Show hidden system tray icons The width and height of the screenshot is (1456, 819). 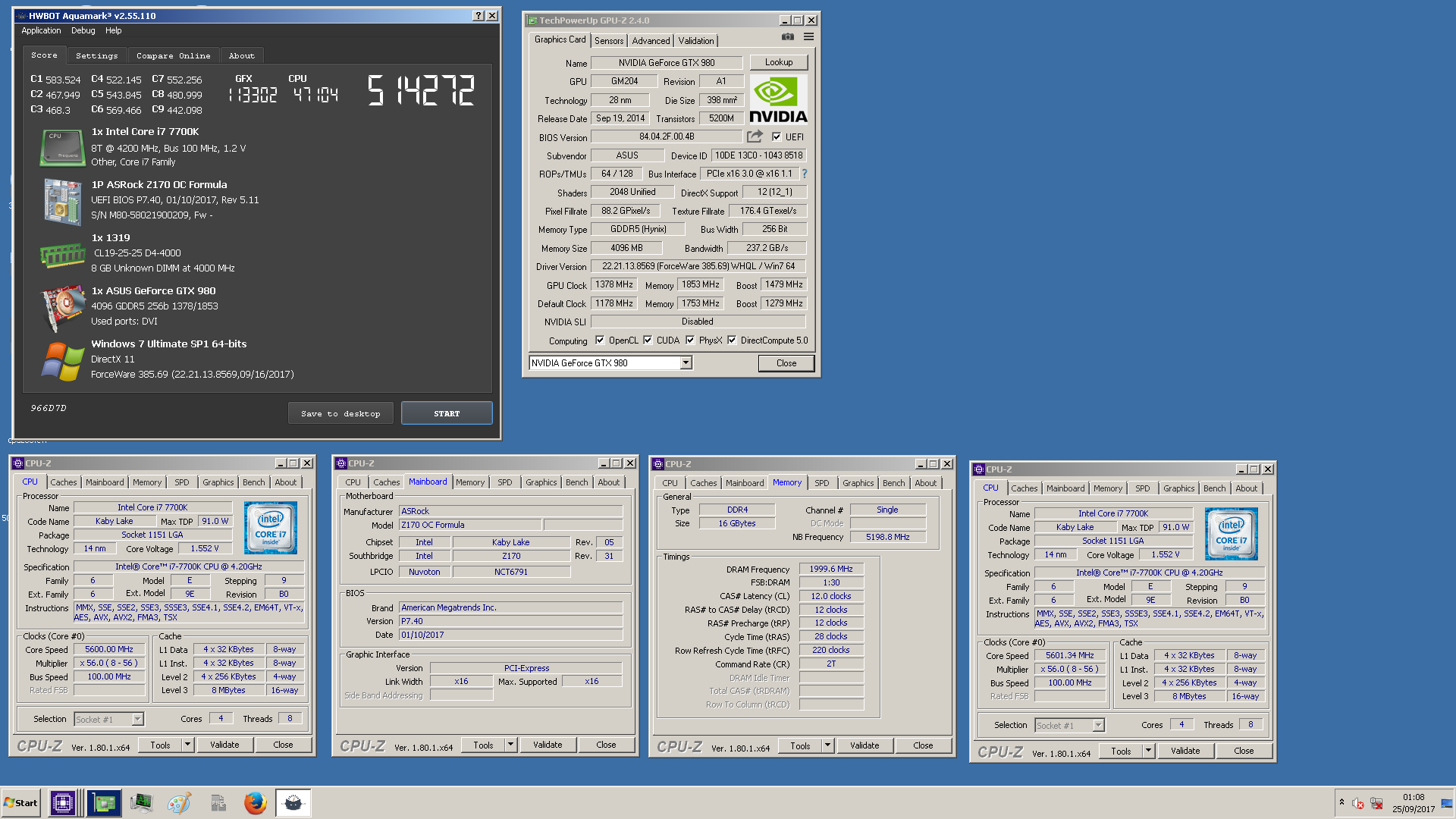1341,802
